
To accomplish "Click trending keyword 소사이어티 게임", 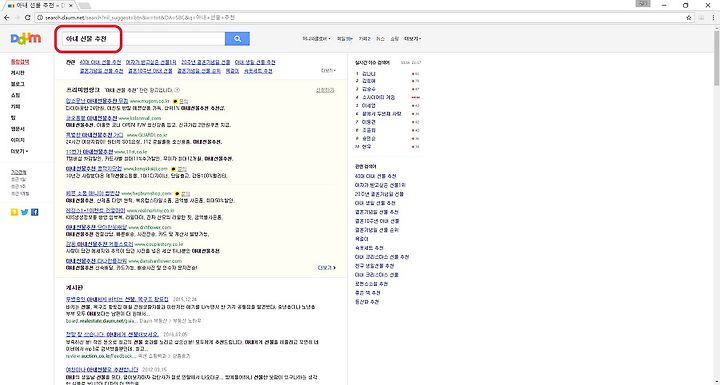I will (x=378, y=97).
